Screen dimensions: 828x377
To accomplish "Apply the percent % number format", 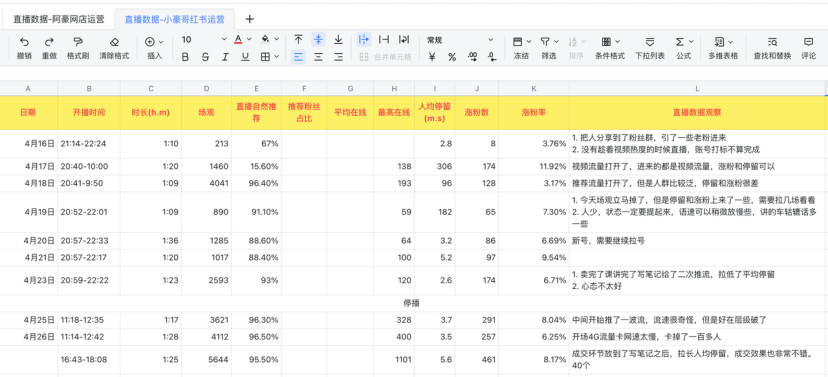I will tap(452, 57).
